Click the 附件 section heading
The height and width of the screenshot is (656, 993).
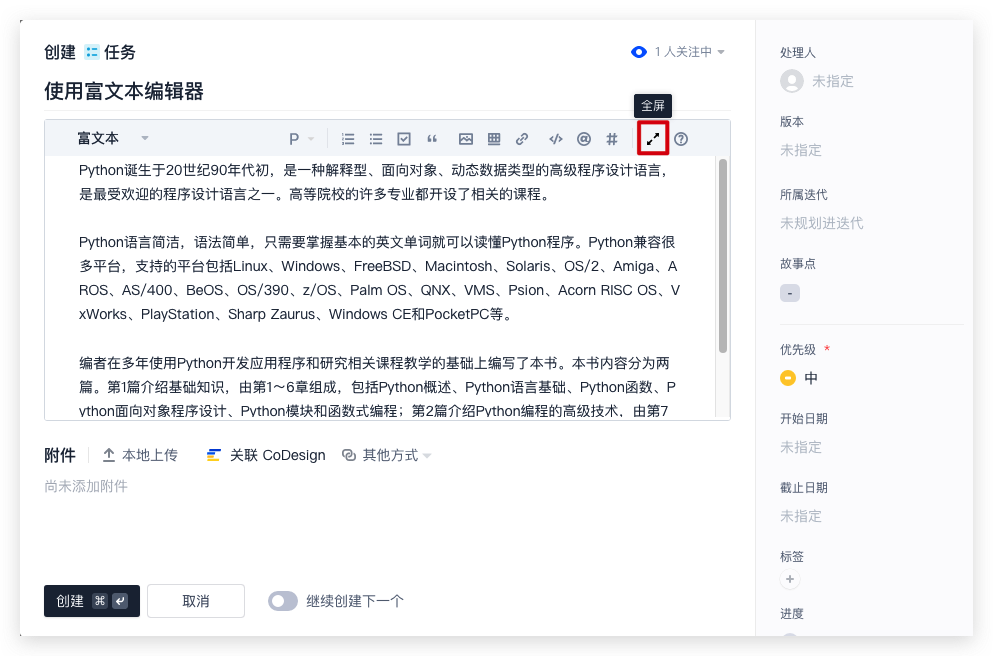(60, 455)
